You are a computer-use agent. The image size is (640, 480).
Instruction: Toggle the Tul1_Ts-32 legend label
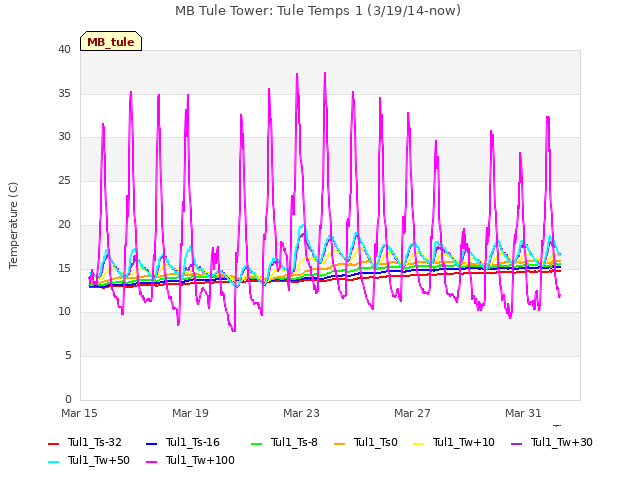[x=95, y=442]
